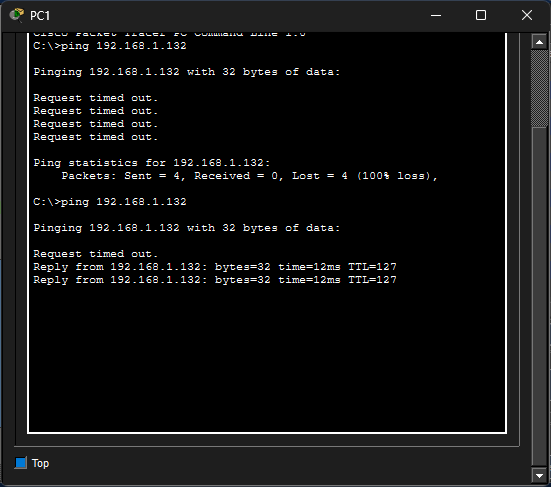Enable the Top checkbox
This screenshot has width=551, height=487.
click(21, 463)
